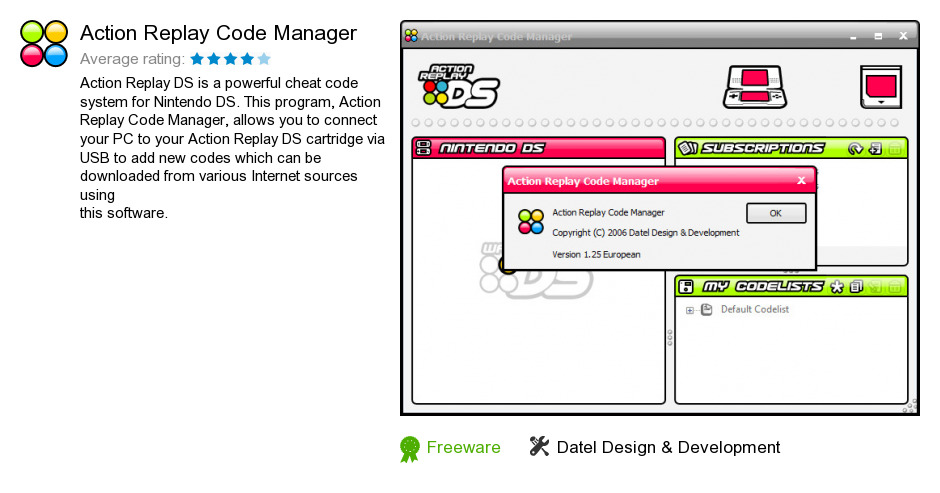The width and height of the screenshot is (940, 493).
Task: Close the Action Replay Code Manager dialog
Action: [802, 181]
